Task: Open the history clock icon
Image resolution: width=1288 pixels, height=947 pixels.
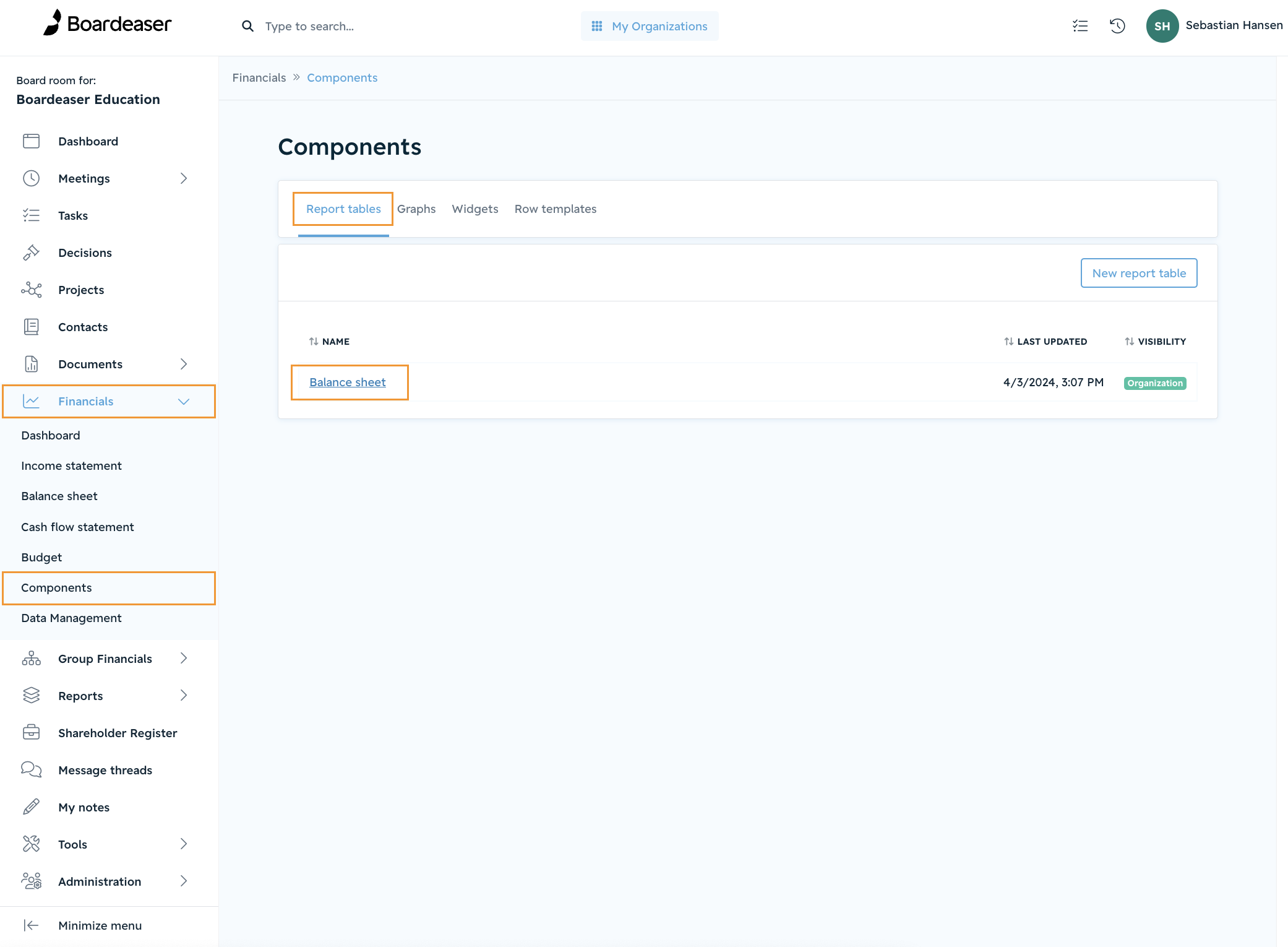Action: coord(1117,26)
